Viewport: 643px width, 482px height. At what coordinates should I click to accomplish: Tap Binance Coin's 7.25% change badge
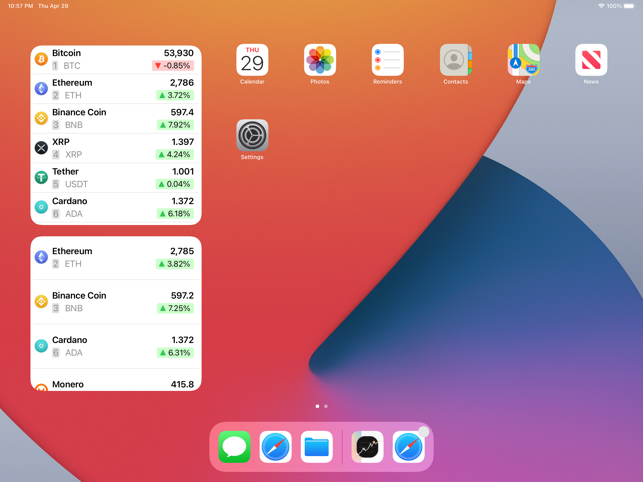tap(176, 308)
